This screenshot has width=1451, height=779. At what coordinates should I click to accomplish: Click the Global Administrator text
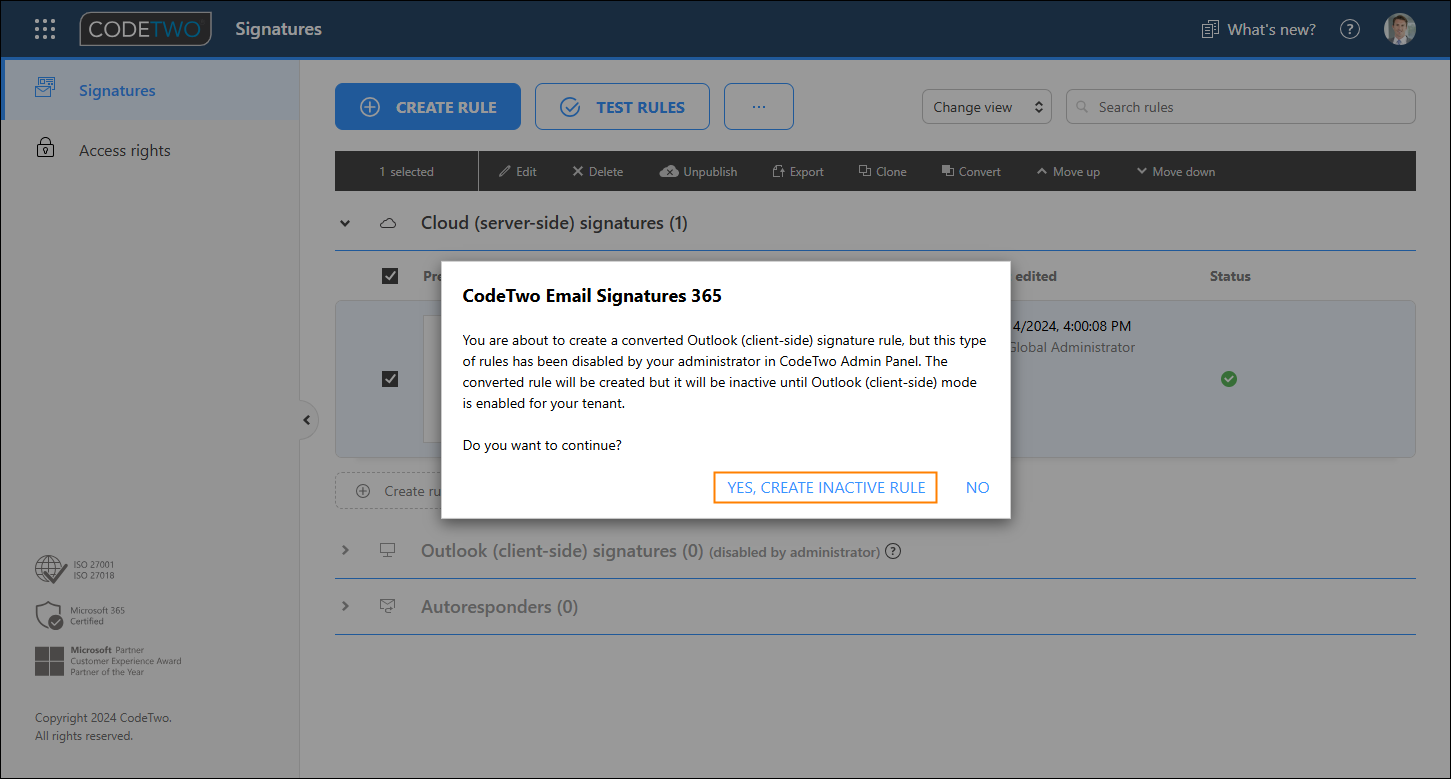point(1072,347)
